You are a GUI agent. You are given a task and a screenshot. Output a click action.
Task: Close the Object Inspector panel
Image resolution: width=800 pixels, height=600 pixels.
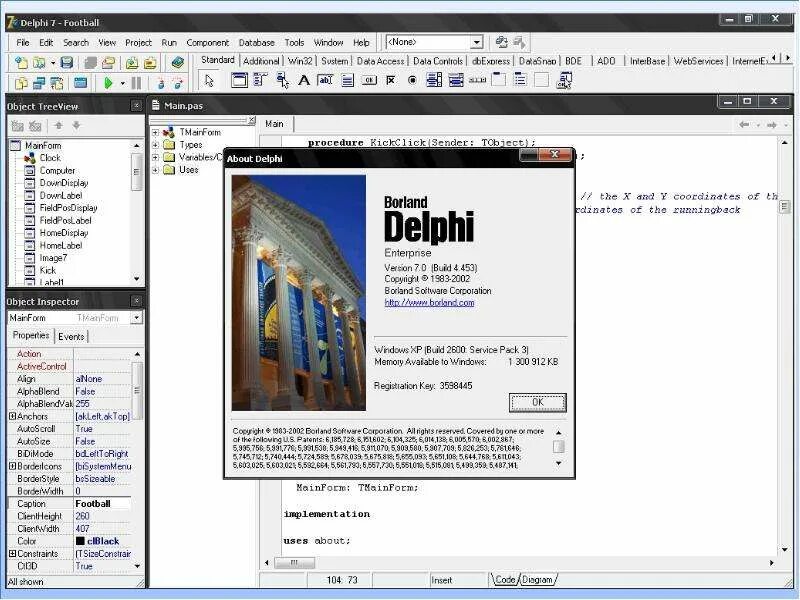(x=136, y=301)
